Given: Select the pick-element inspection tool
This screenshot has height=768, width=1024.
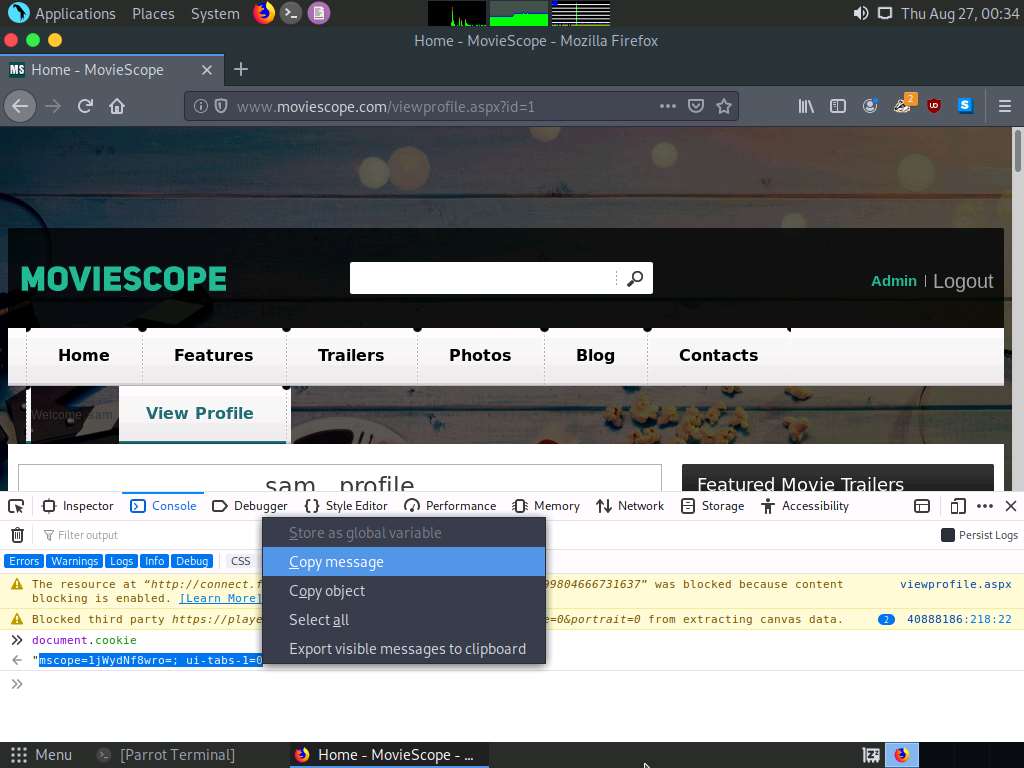Looking at the screenshot, I should pyautogui.click(x=15, y=506).
